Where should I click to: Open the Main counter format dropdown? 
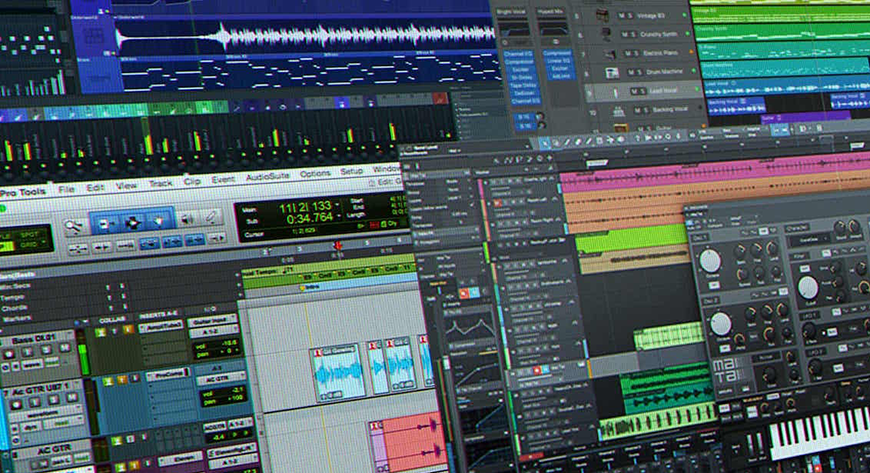[x=338, y=205]
